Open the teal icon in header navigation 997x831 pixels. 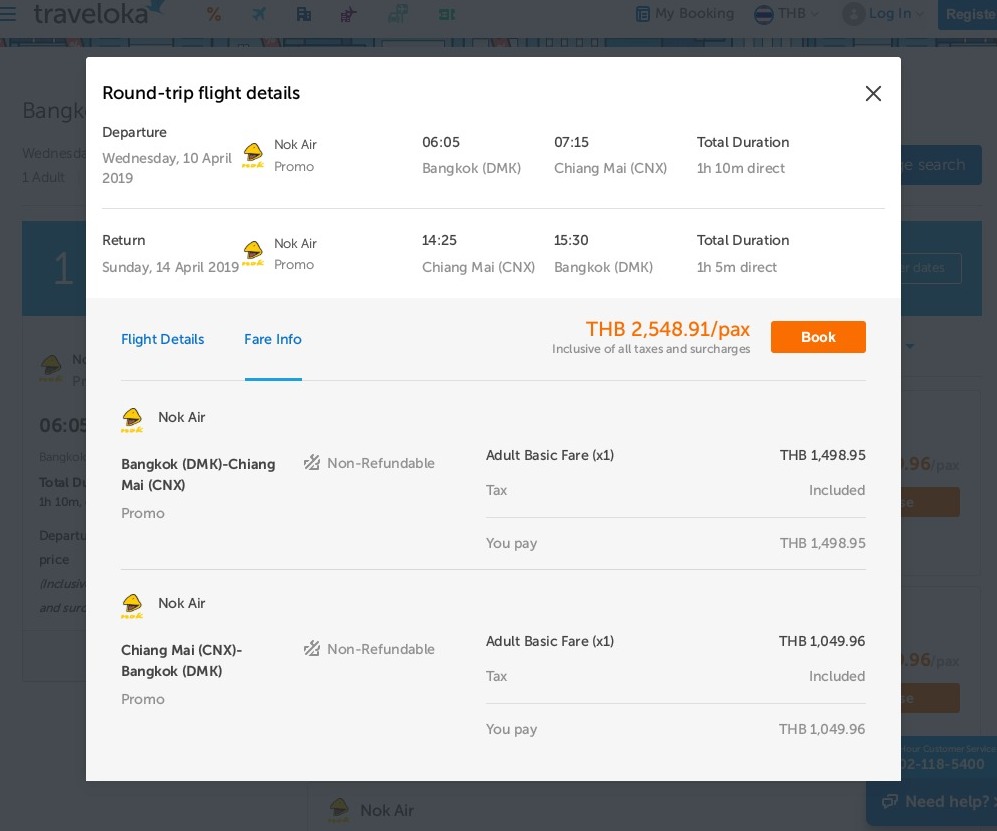pyautogui.click(x=398, y=13)
